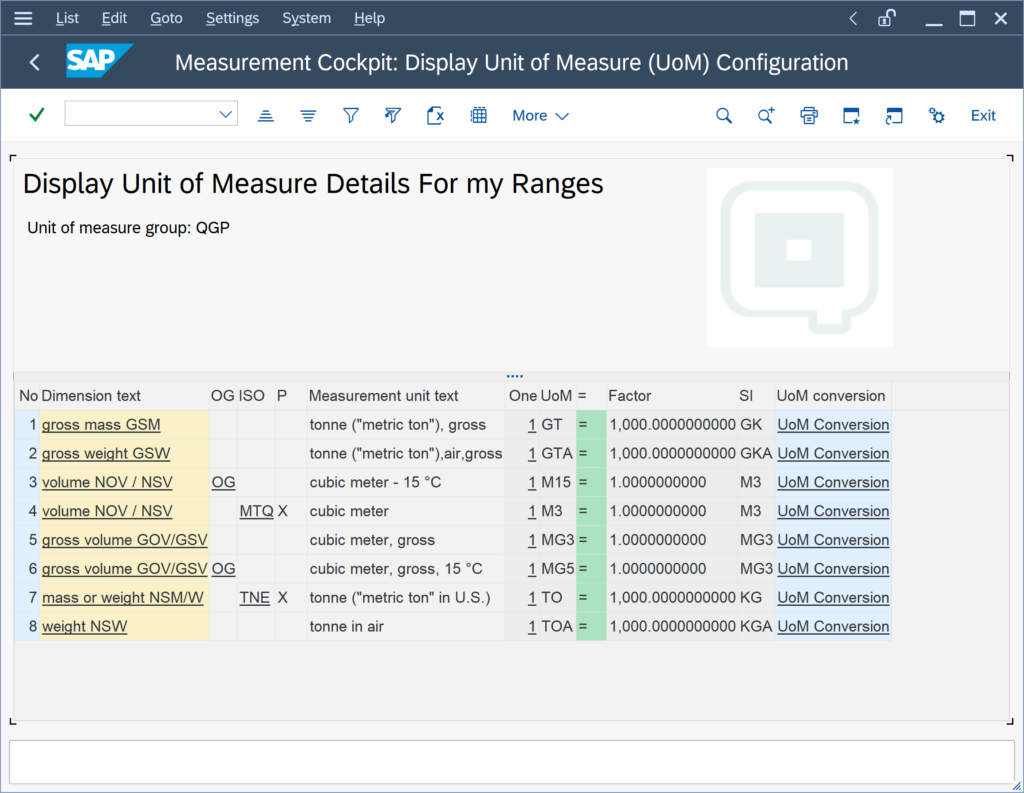Open the 'weight NSW' dimension link
The image size is (1024, 793).
tap(84, 626)
